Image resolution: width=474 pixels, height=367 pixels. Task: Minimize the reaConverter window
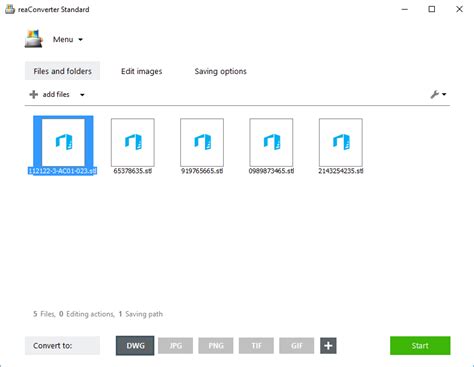pyautogui.click(x=405, y=9)
